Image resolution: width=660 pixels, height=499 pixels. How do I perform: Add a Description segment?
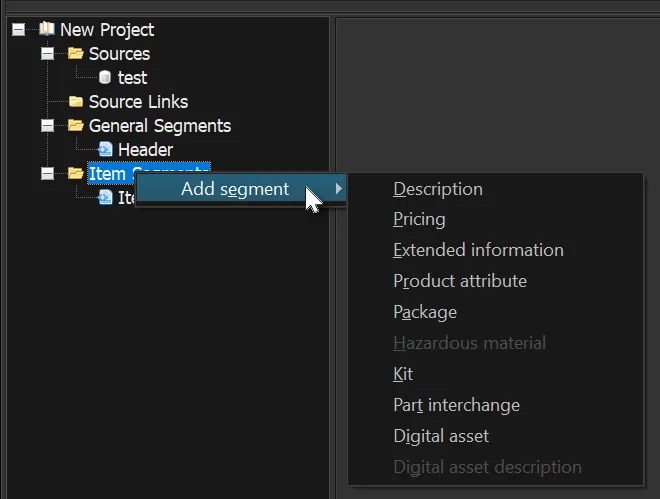pyautogui.click(x=495, y=189)
